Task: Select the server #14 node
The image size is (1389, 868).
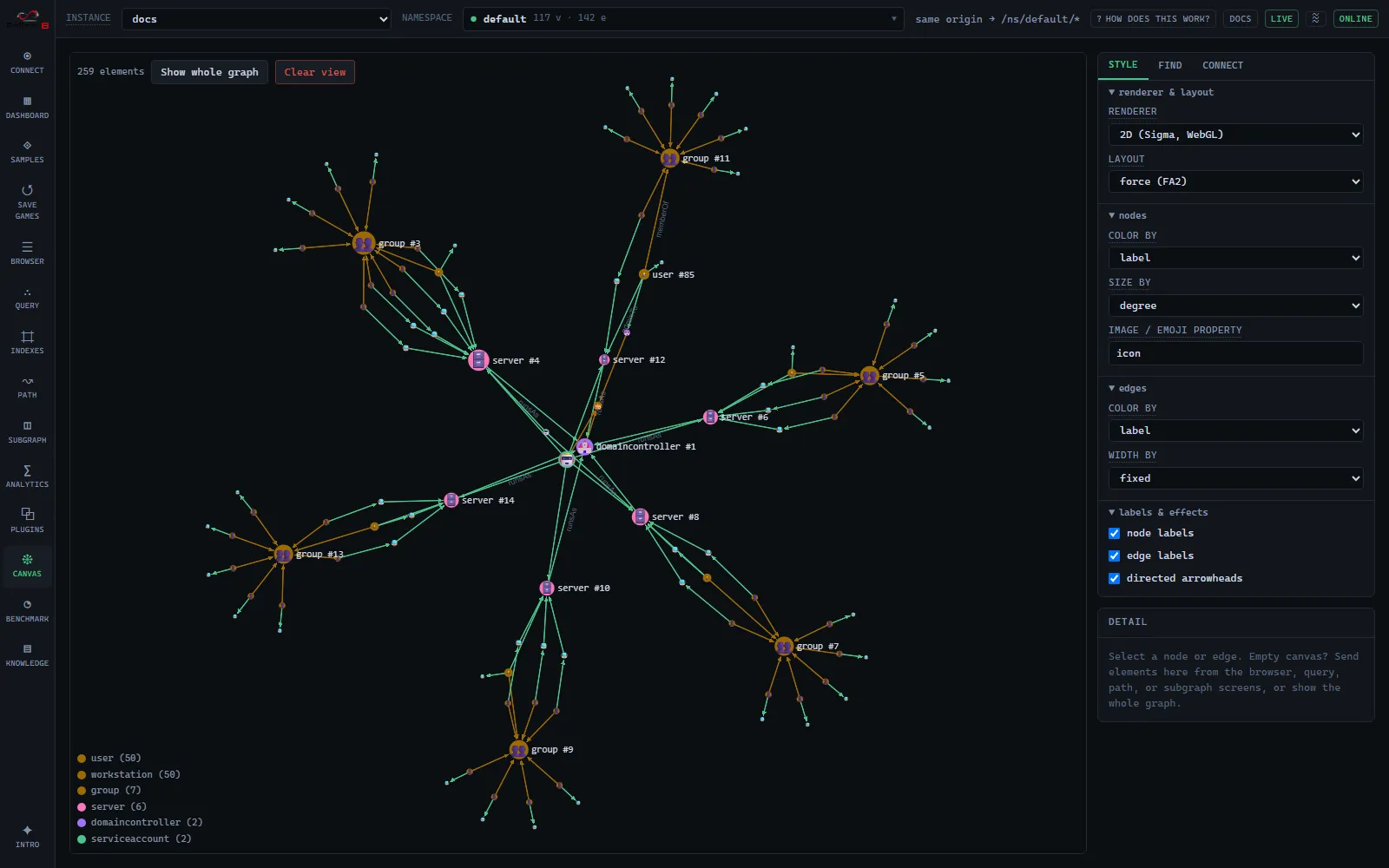Action: [451, 500]
